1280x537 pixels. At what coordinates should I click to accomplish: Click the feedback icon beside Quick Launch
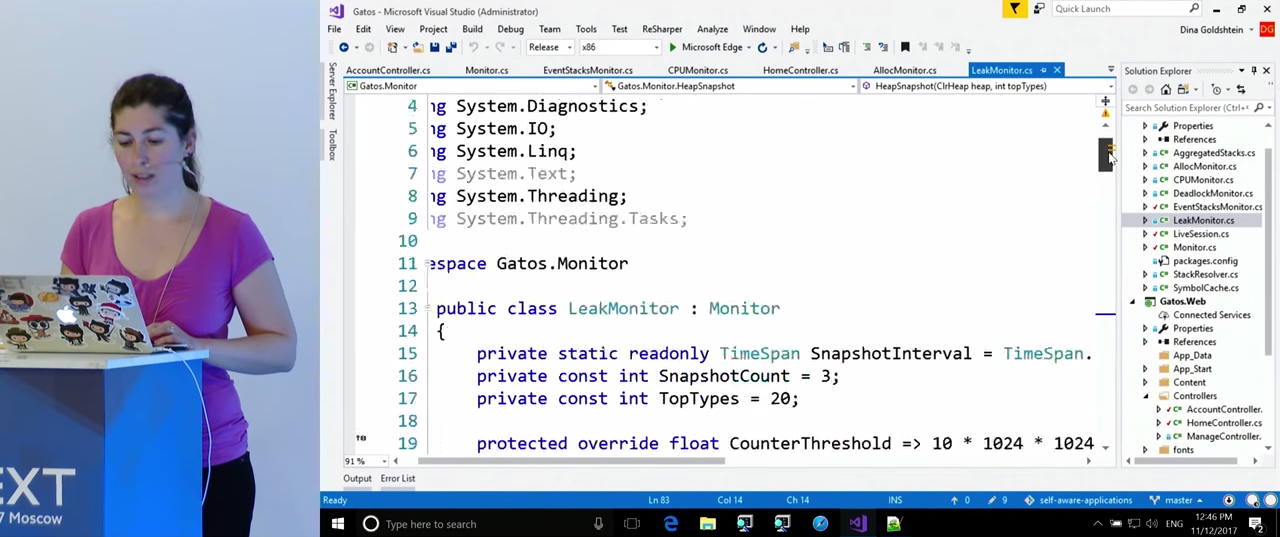[x=1039, y=9]
